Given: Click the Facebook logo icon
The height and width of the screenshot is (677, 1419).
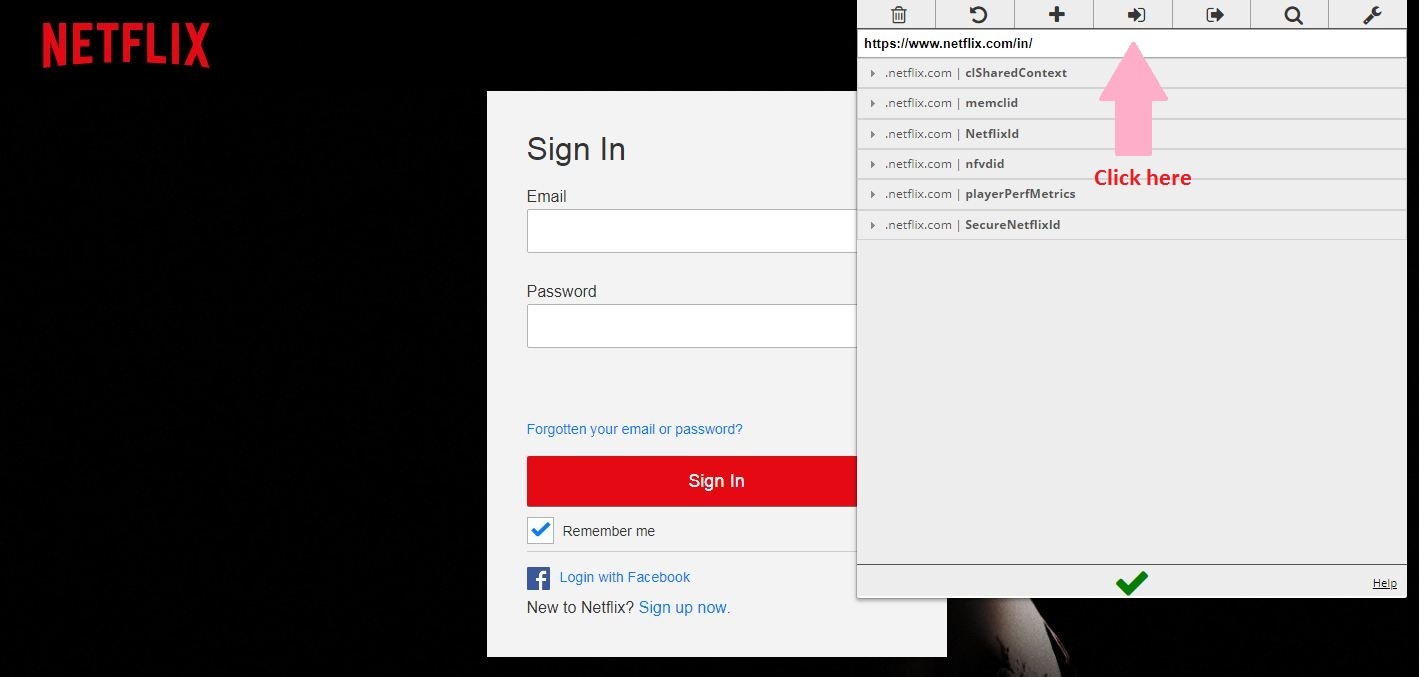Looking at the screenshot, I should coord(538,578).
